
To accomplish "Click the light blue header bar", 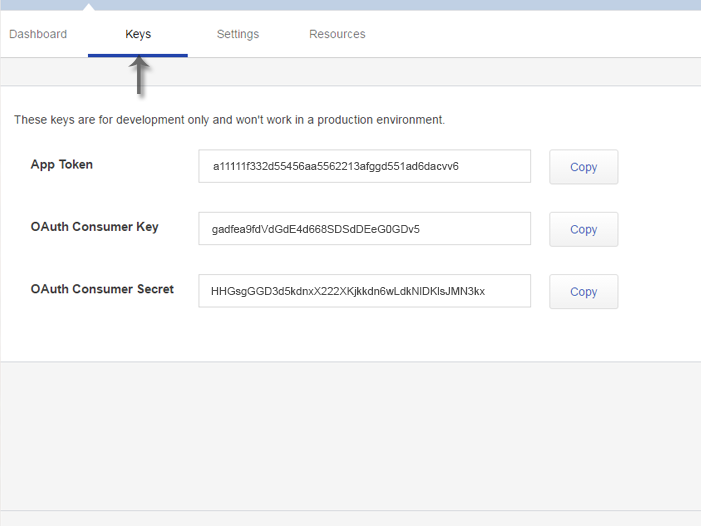I will pos(400,5).
